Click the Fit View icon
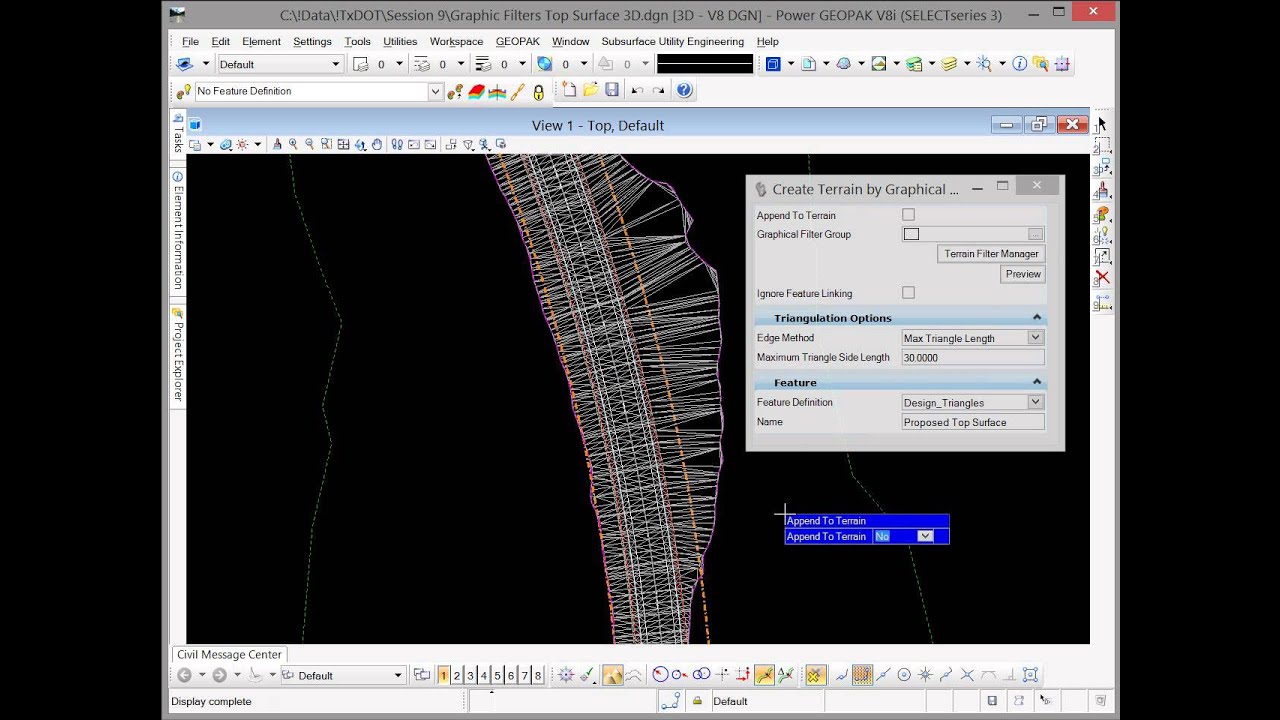Viewport: 1280px width, 720px height. point(343,145)
